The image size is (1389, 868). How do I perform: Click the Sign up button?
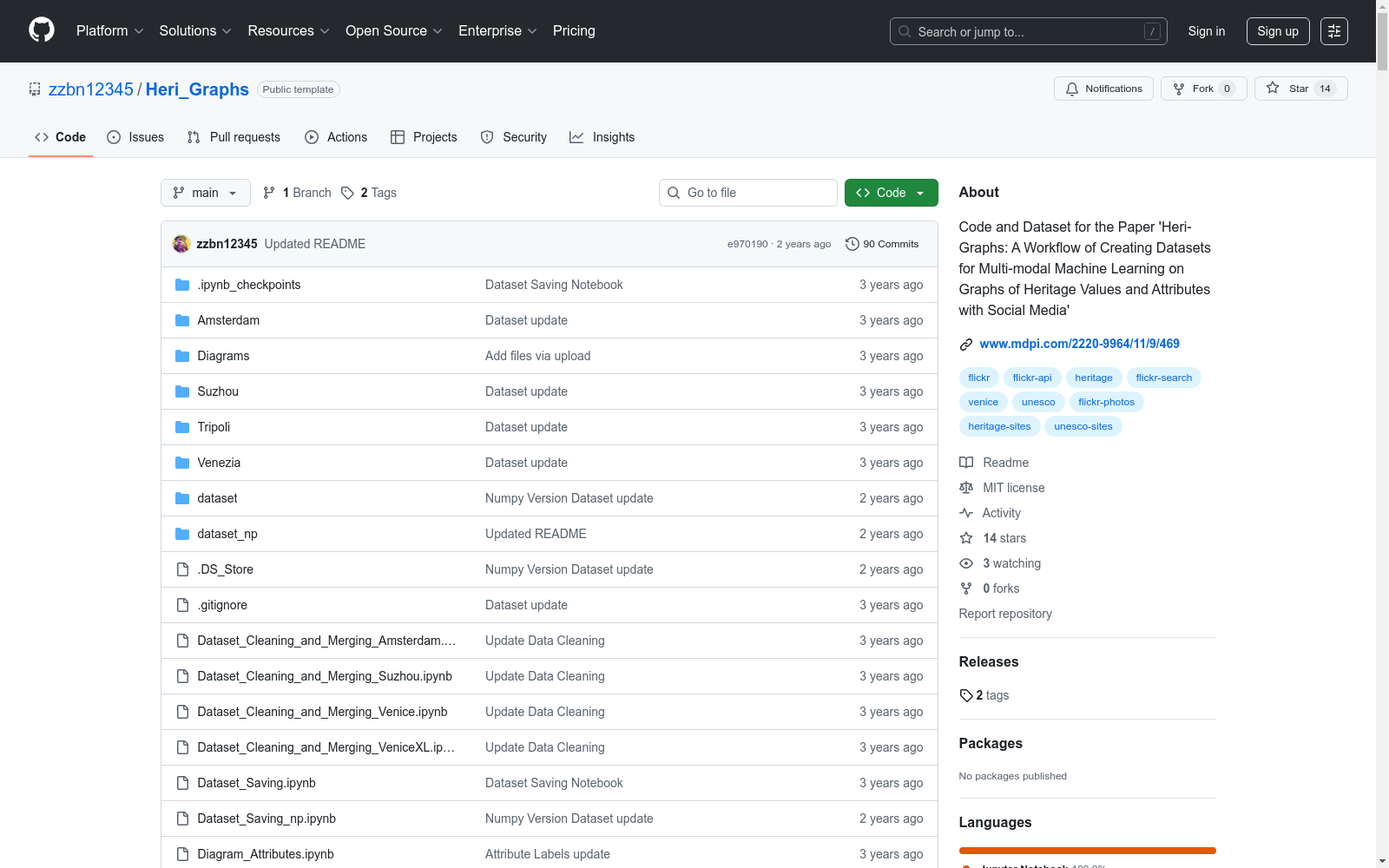pyautogui.click(x=1278, y=31)
